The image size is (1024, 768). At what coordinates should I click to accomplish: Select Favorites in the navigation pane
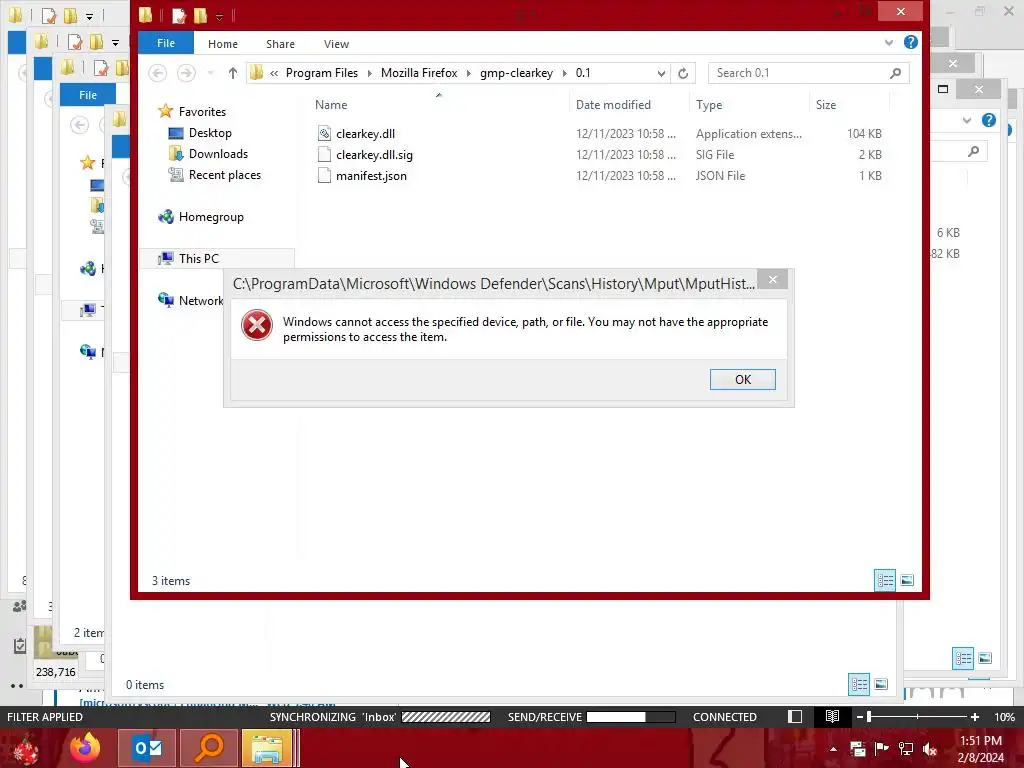point(202,112)
